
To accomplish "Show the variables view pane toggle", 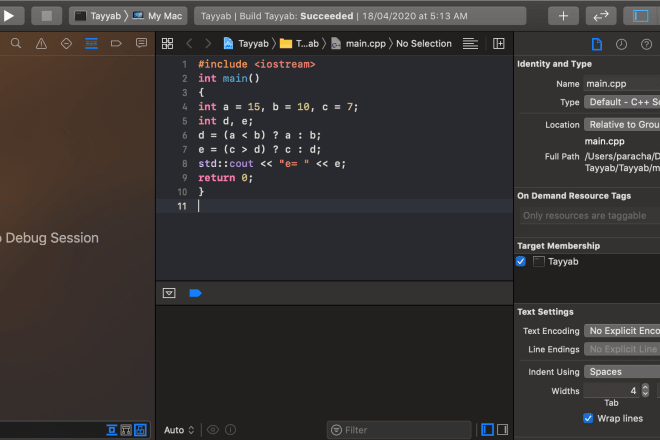I will pos(487,430).
